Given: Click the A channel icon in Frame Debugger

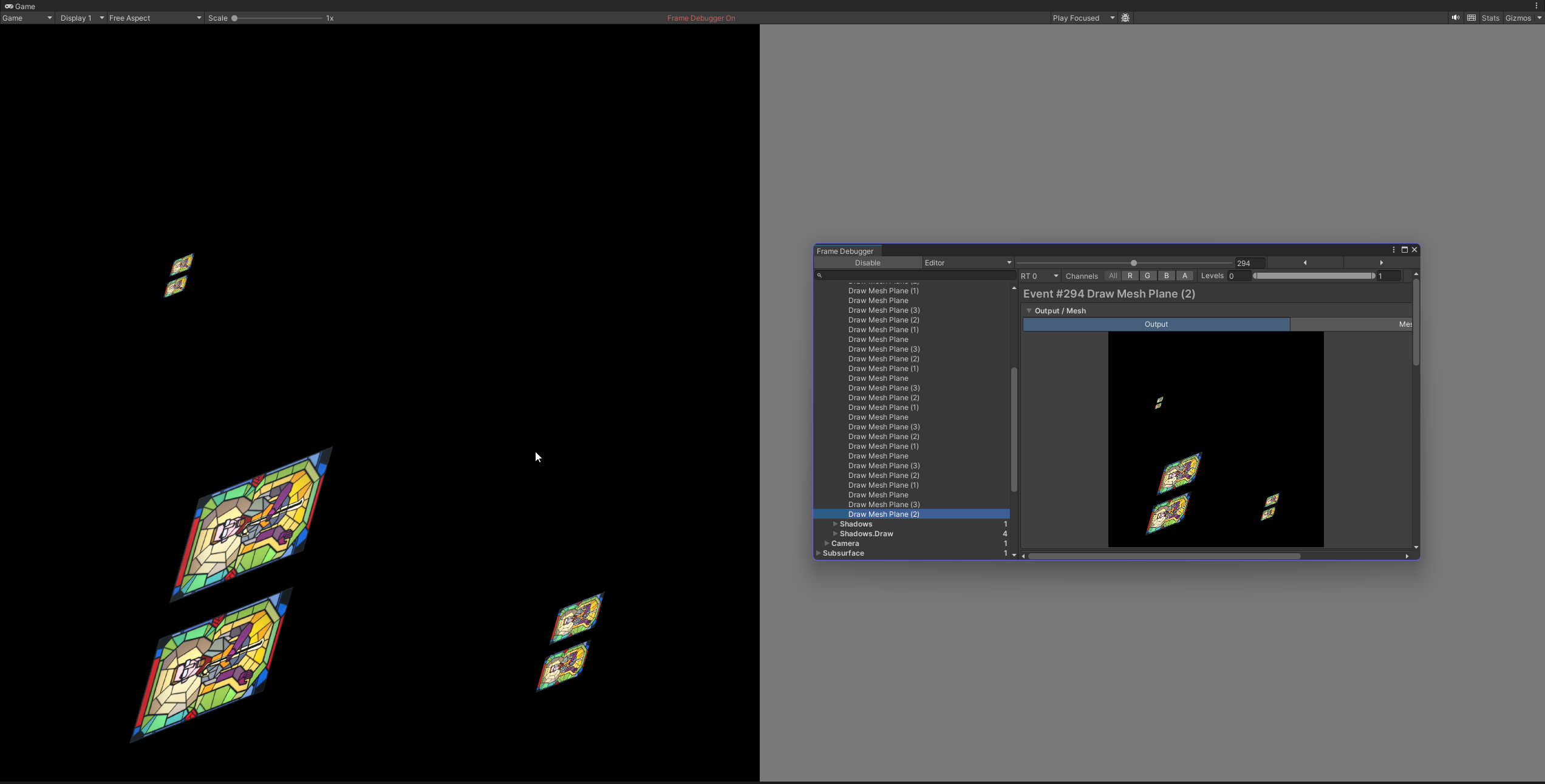Looking at the screenshot, I should tap(1184, 276).
